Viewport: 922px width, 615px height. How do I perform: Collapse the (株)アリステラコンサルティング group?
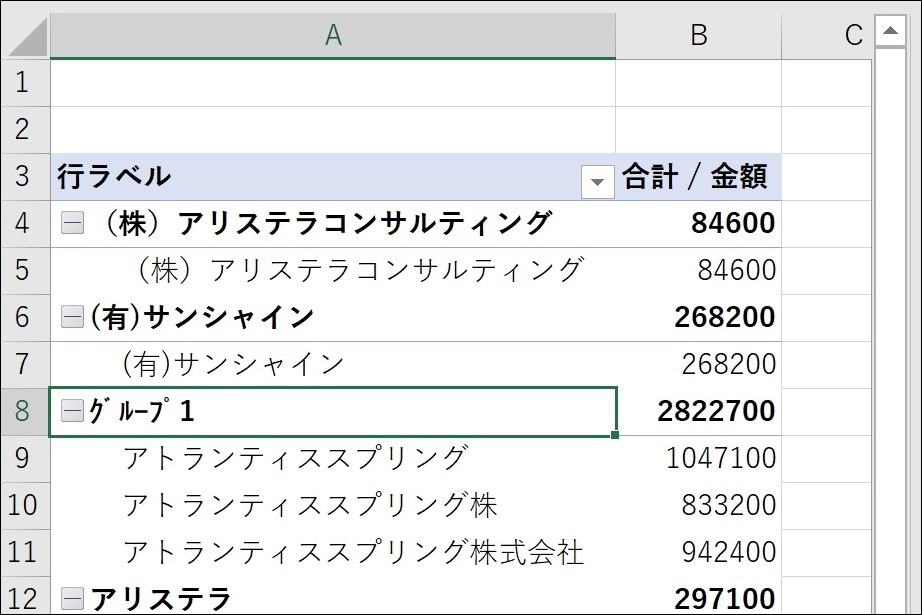(72, 224)
